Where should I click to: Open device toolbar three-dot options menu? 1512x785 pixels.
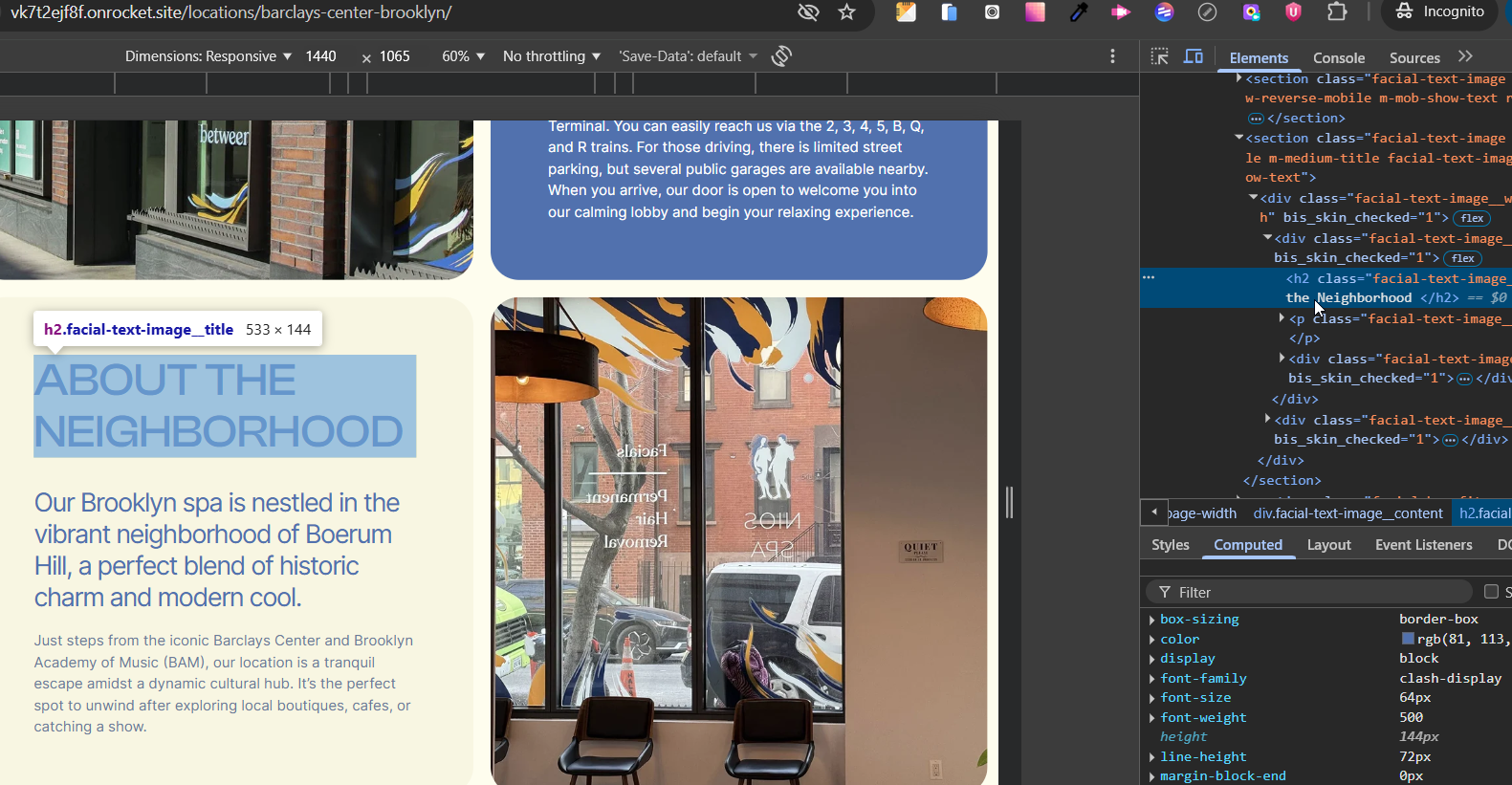1112,56
